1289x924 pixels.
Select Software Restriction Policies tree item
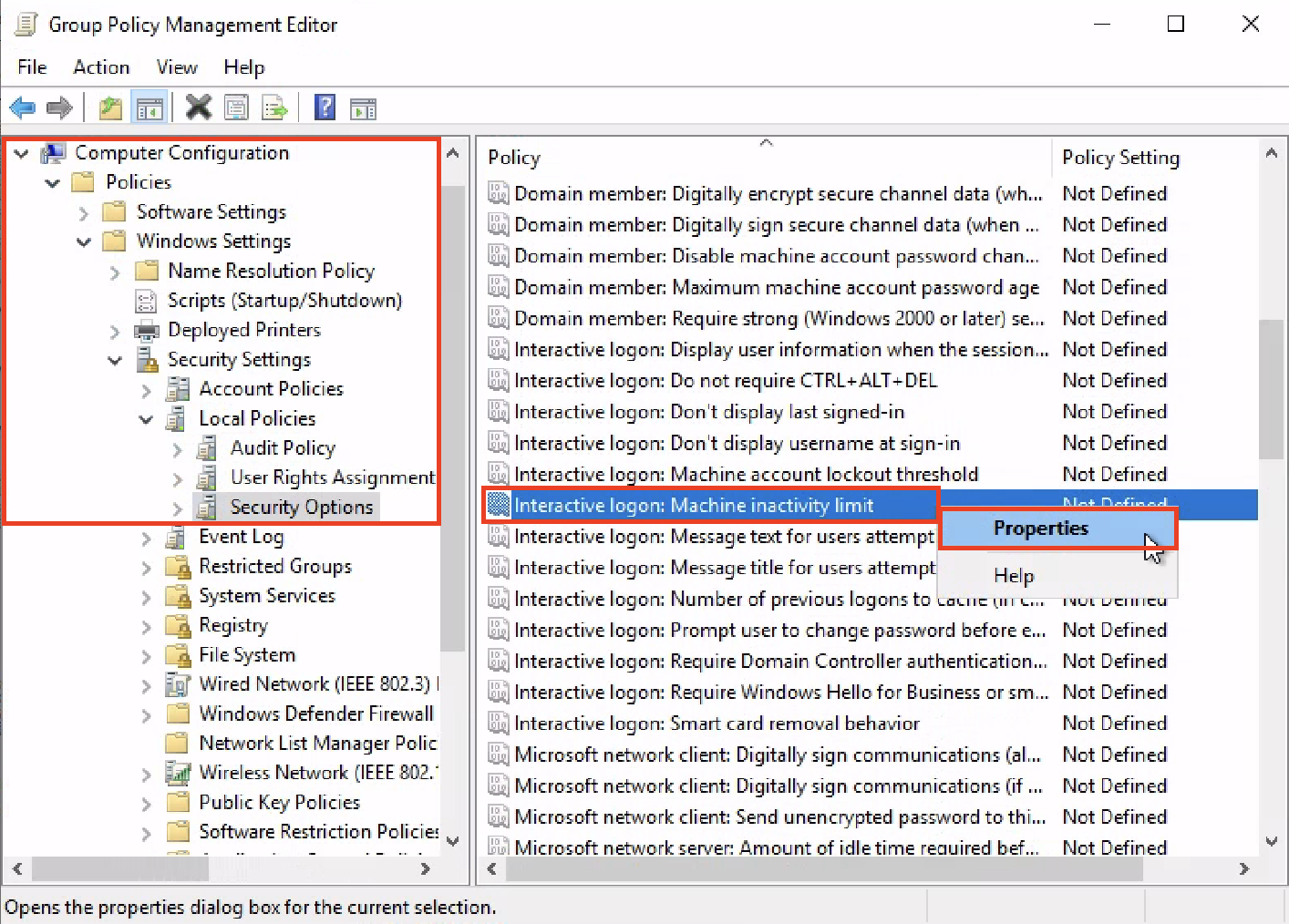318,831
